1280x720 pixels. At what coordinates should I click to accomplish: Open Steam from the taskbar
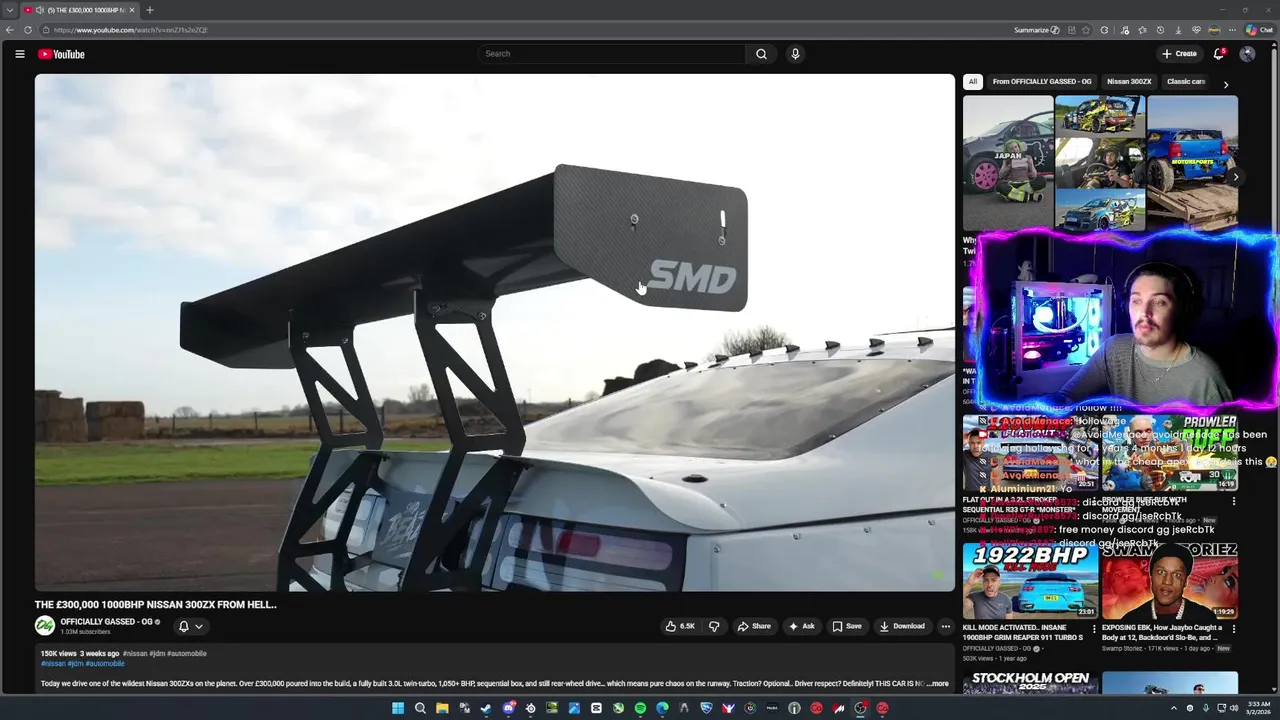(x=486, y=708)
